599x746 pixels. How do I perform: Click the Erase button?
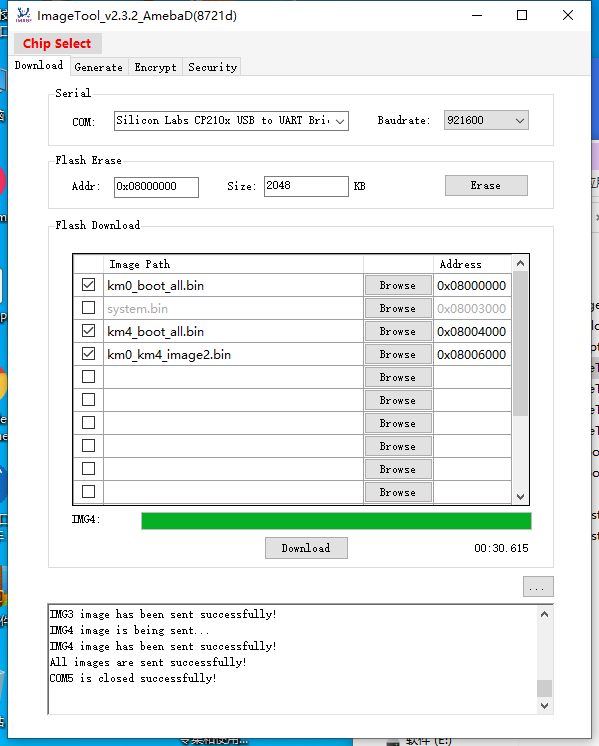coord(486,186)
